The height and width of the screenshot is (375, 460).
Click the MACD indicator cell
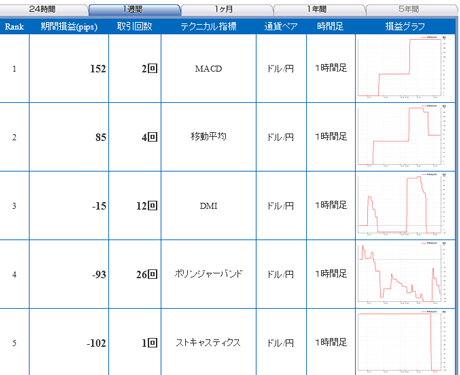[x=209, y=69]
